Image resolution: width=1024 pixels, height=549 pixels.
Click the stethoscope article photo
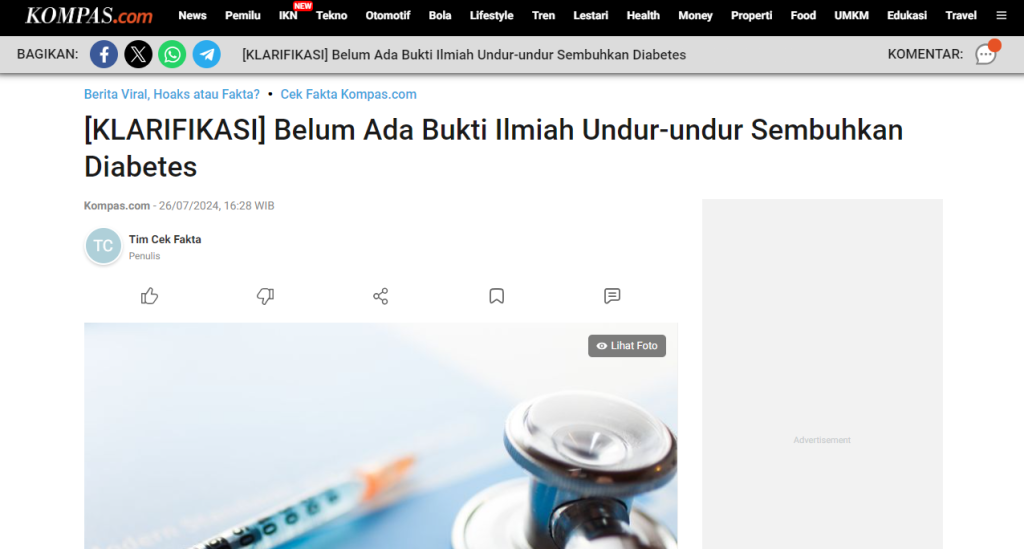click(381, 435)
